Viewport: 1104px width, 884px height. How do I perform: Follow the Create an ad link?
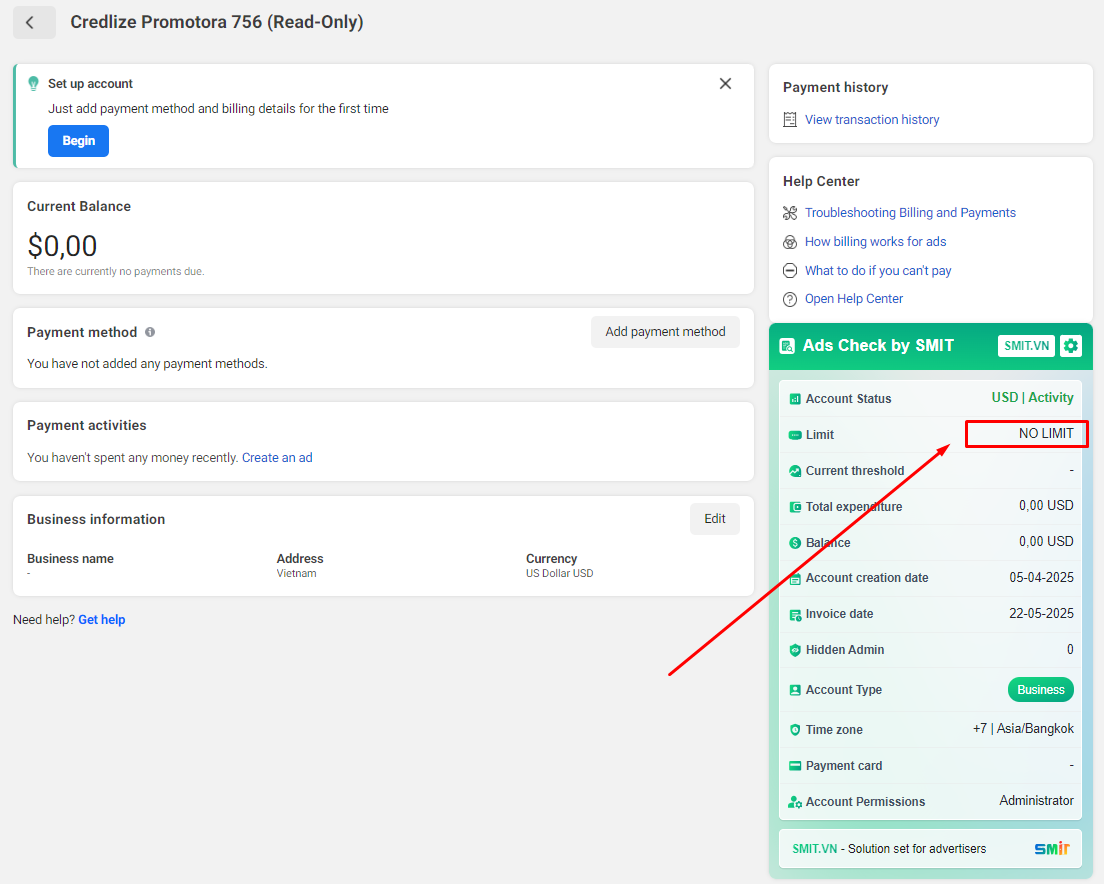(x=277, y=457)
